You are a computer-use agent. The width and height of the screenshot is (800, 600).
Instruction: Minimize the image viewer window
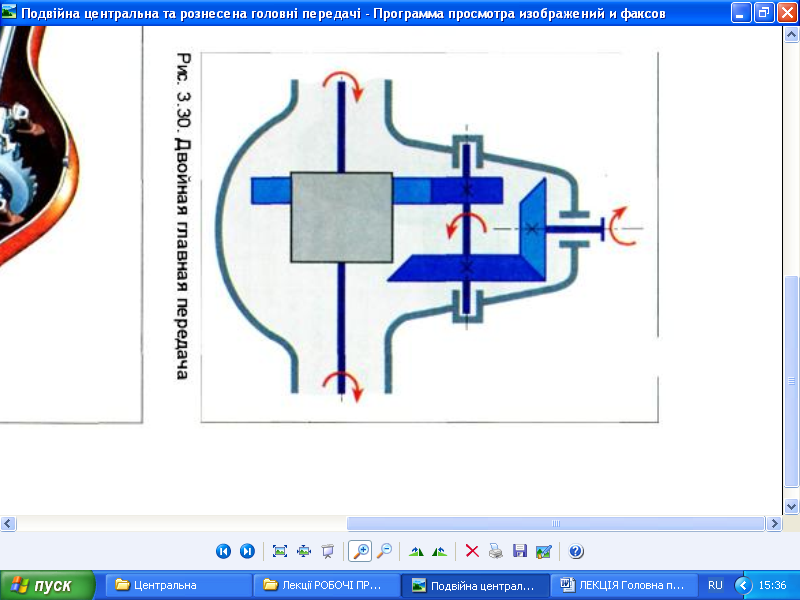pyautogui.click(x=740, y=12)
